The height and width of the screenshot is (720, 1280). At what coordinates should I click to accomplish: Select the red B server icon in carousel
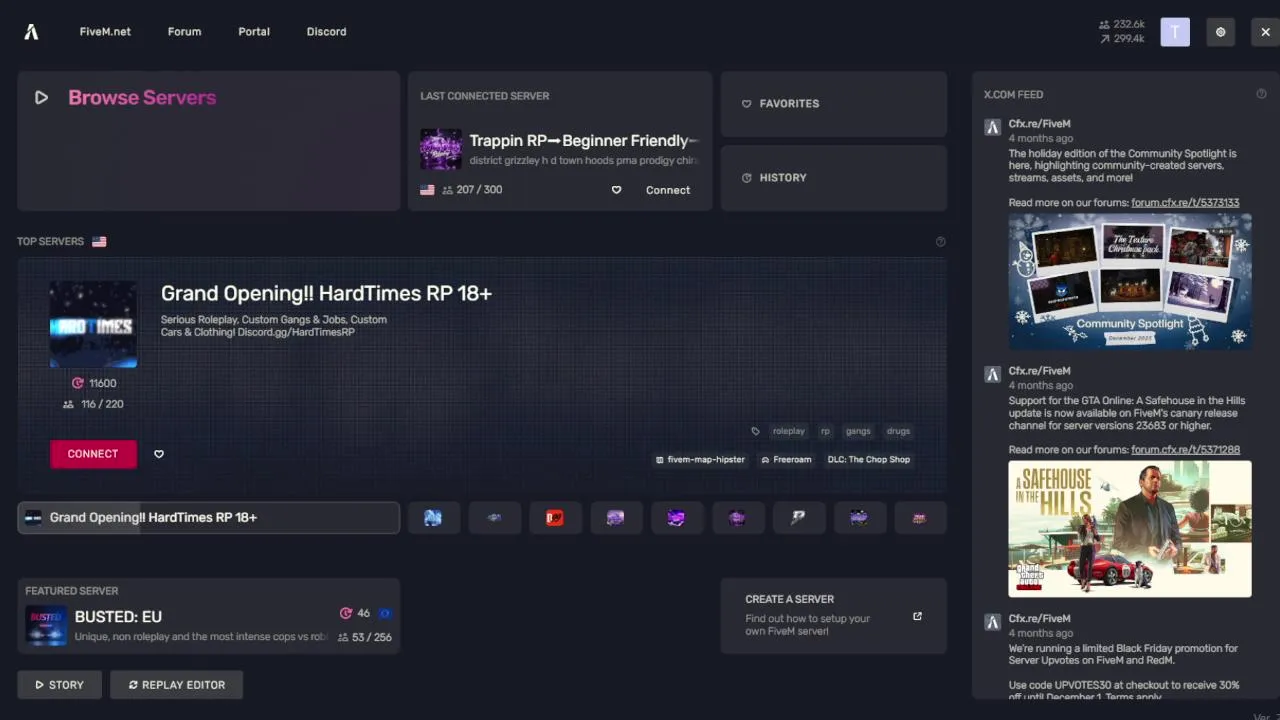coord(555,518)
